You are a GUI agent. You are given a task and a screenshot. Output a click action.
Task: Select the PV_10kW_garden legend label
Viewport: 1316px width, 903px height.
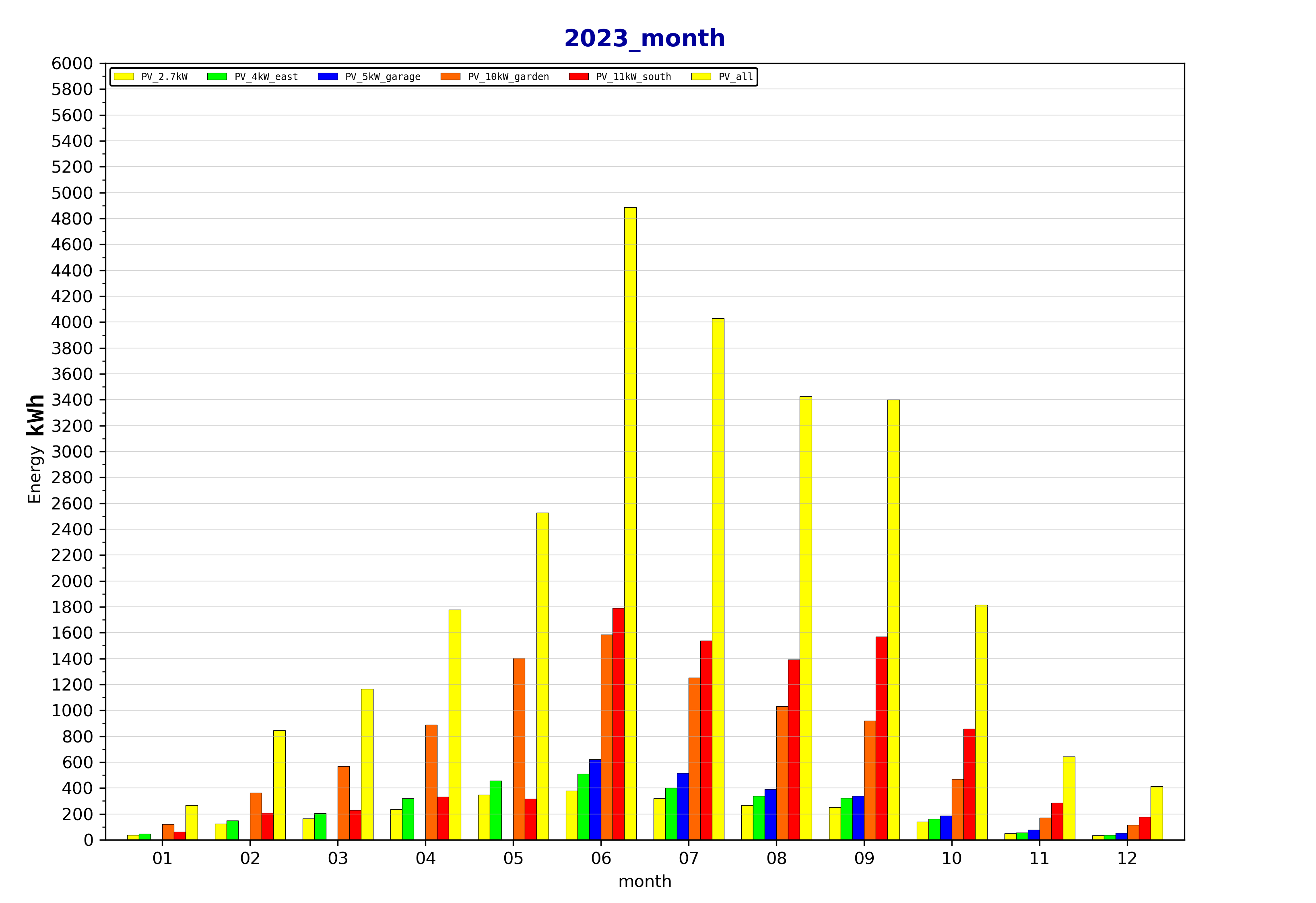509,77
